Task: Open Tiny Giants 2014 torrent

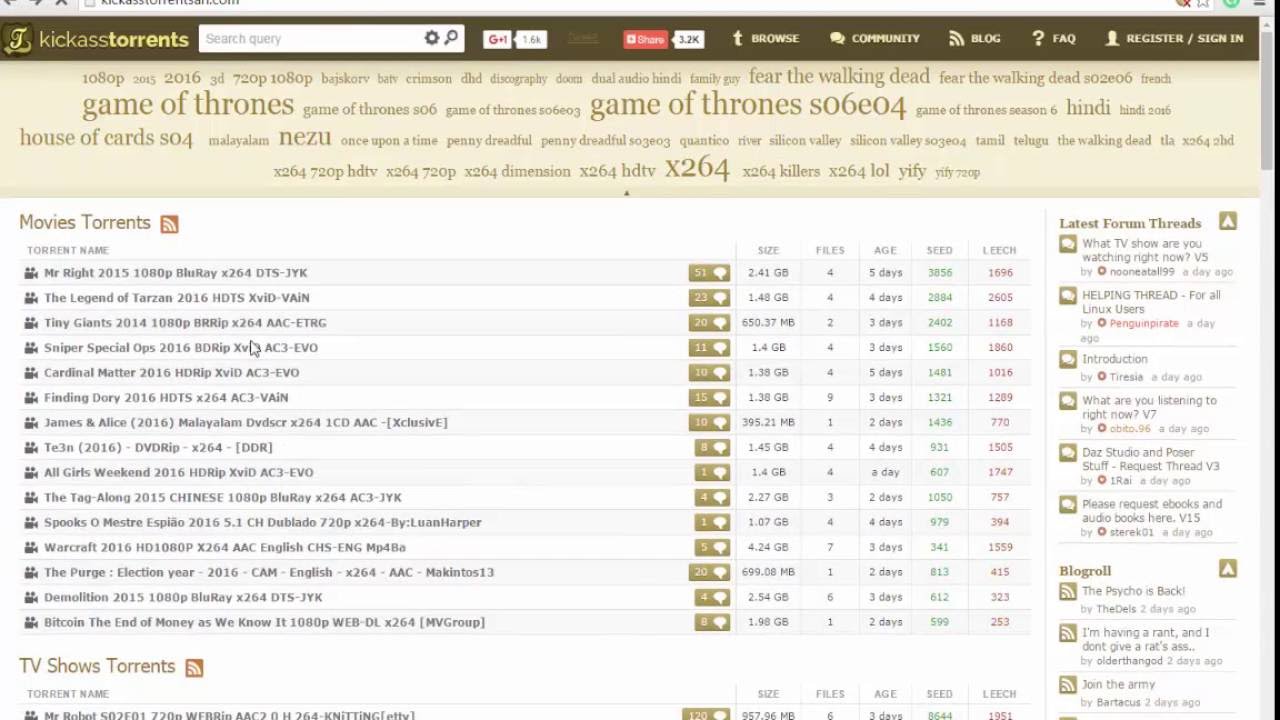Action: point(185,322)
